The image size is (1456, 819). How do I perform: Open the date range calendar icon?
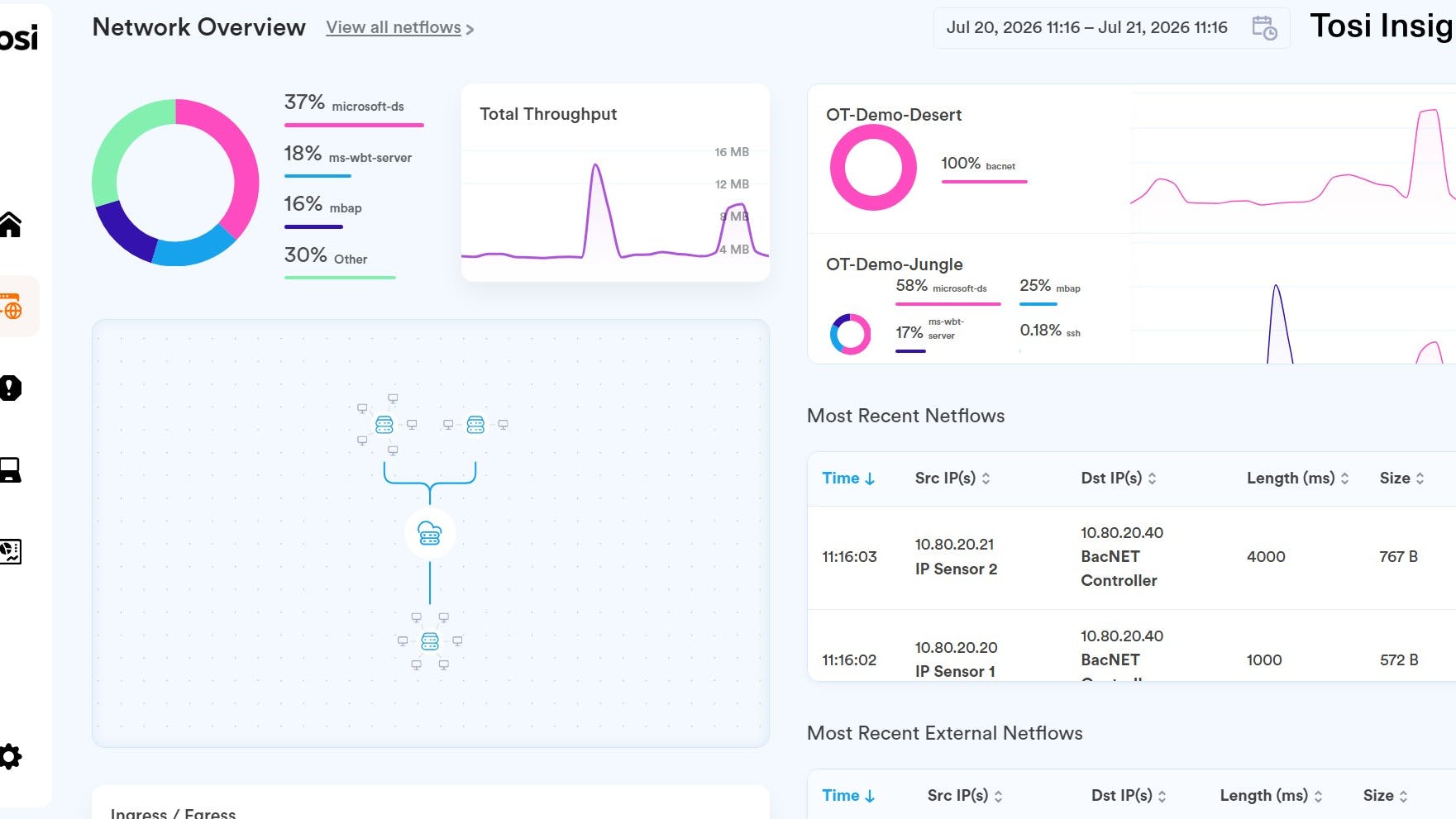1264,27
